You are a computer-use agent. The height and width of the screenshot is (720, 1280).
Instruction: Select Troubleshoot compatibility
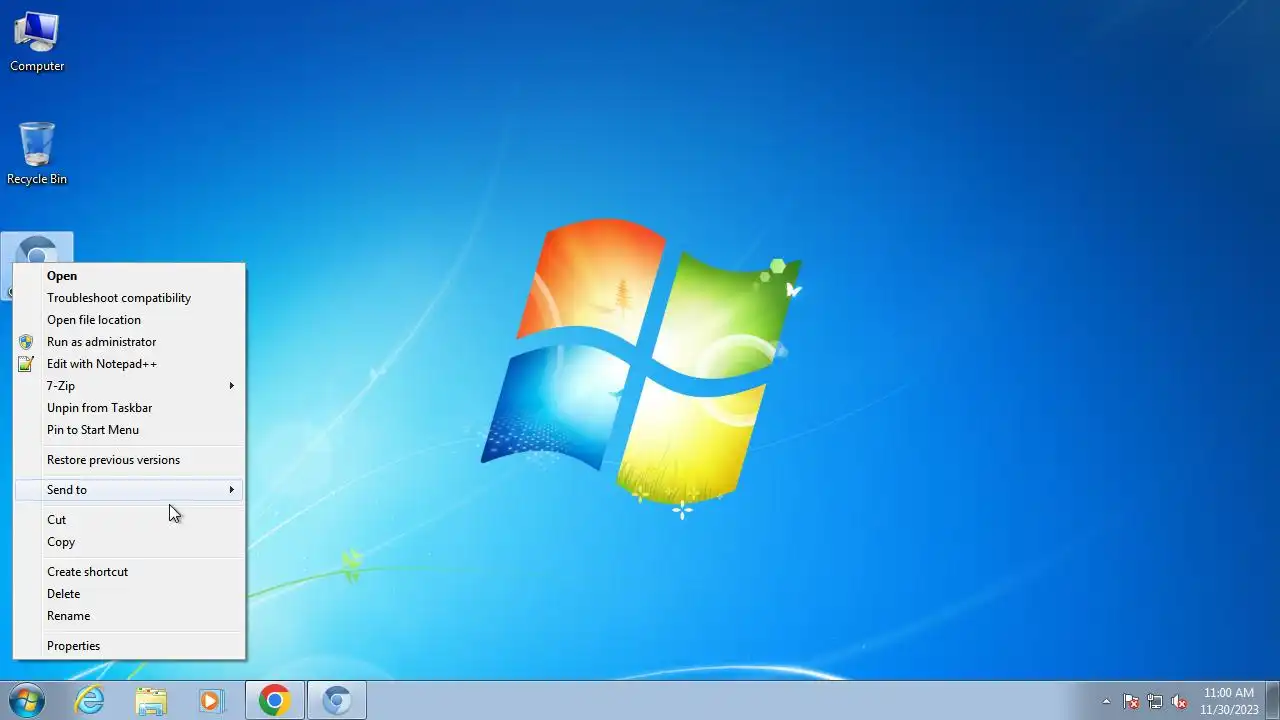tap(130, 298)
